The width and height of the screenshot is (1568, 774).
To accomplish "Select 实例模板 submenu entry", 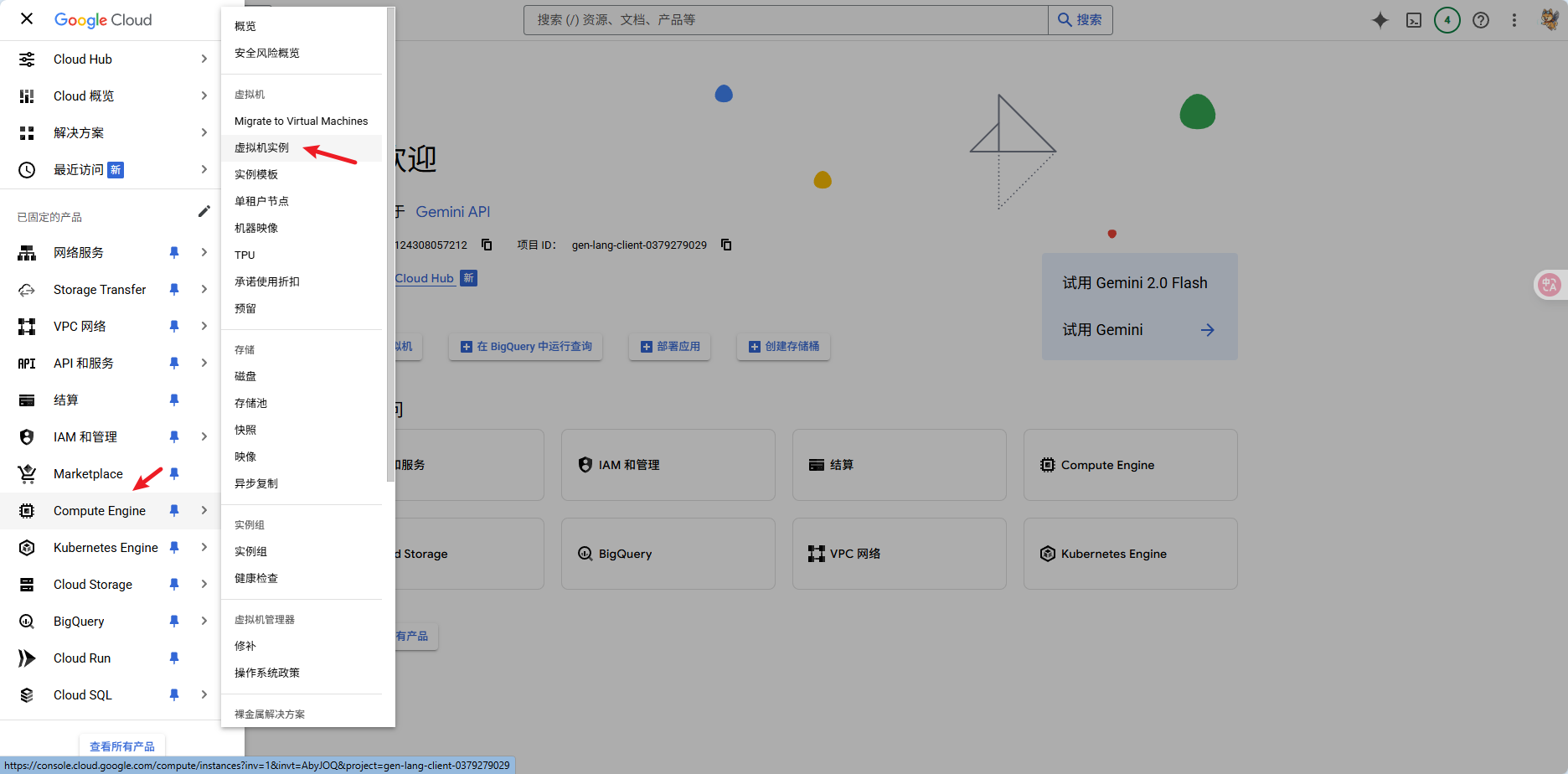I will [x=302, y=174].
